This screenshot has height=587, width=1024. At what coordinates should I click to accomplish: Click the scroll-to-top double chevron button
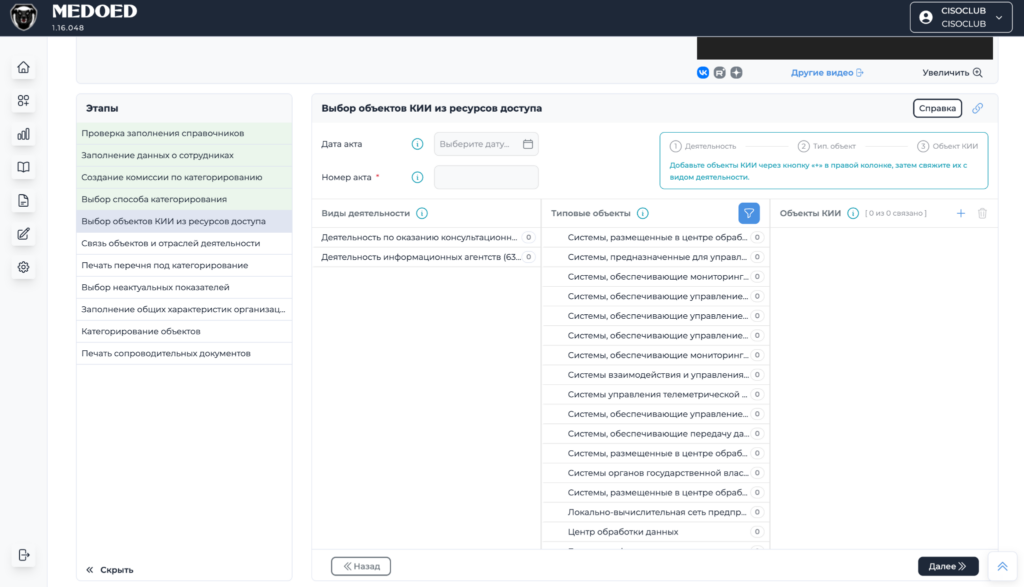point(1002,566)
